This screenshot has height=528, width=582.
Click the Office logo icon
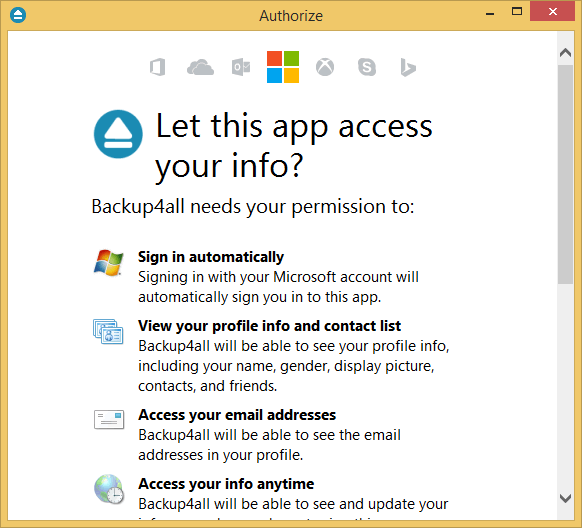pos(158,67)
